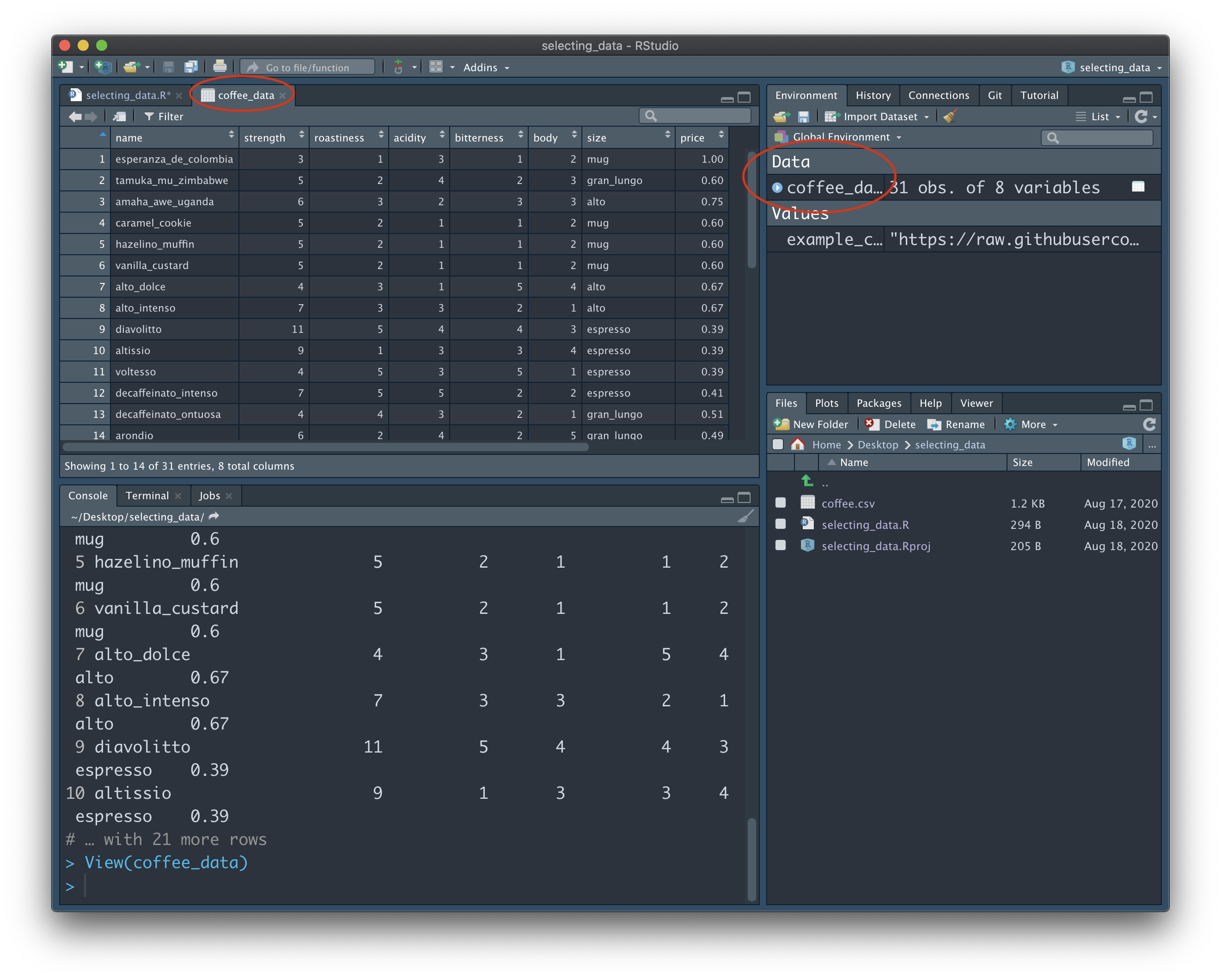Click the Create a project icon
Screen dimensions: 1221x980
click(103, 67)
